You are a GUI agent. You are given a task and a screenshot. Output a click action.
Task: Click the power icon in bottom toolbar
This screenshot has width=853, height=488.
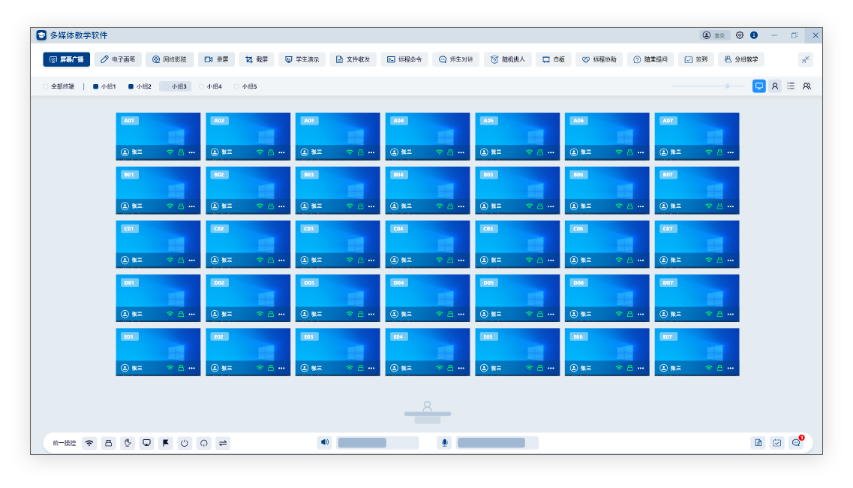point(185,443)
